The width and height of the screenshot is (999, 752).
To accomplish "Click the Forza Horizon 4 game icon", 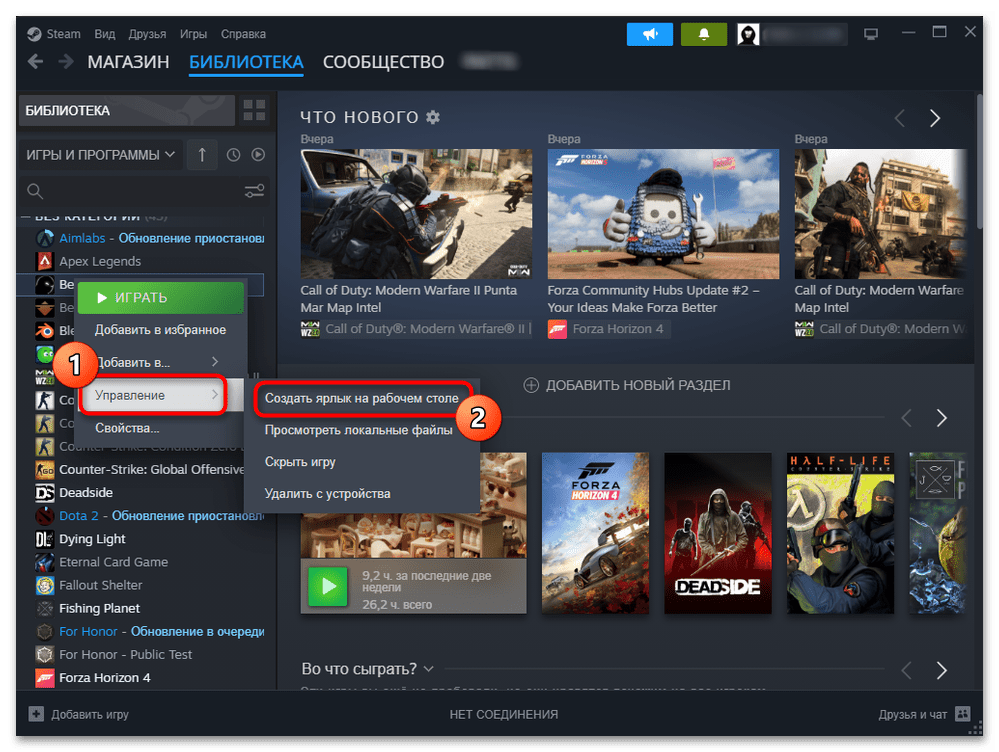I will (x=45, y=677).
